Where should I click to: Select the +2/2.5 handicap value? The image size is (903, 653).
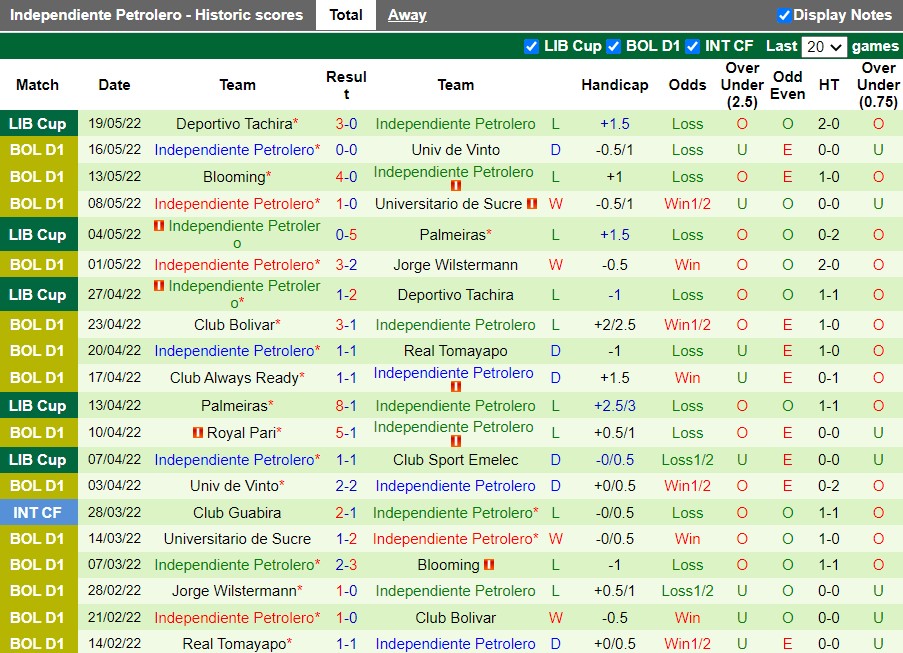pos(614,325)
